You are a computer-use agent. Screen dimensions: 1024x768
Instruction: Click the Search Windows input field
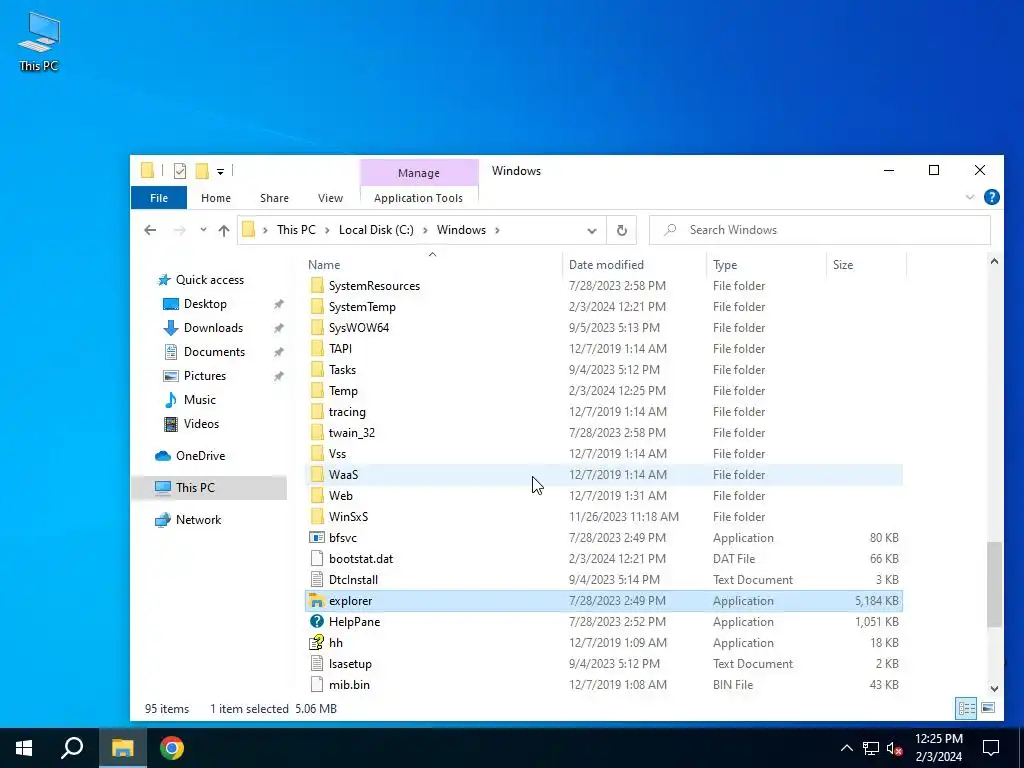(x=820, y=230)
